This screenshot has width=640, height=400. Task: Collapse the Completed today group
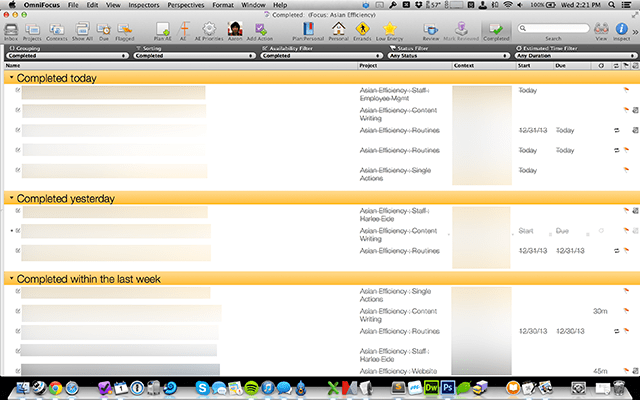point(11,78)
